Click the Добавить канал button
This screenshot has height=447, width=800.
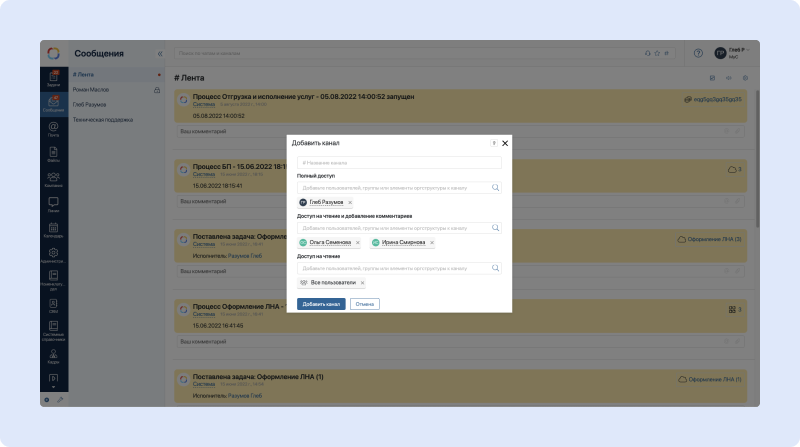pyautogui.click(x=321, y=304)
